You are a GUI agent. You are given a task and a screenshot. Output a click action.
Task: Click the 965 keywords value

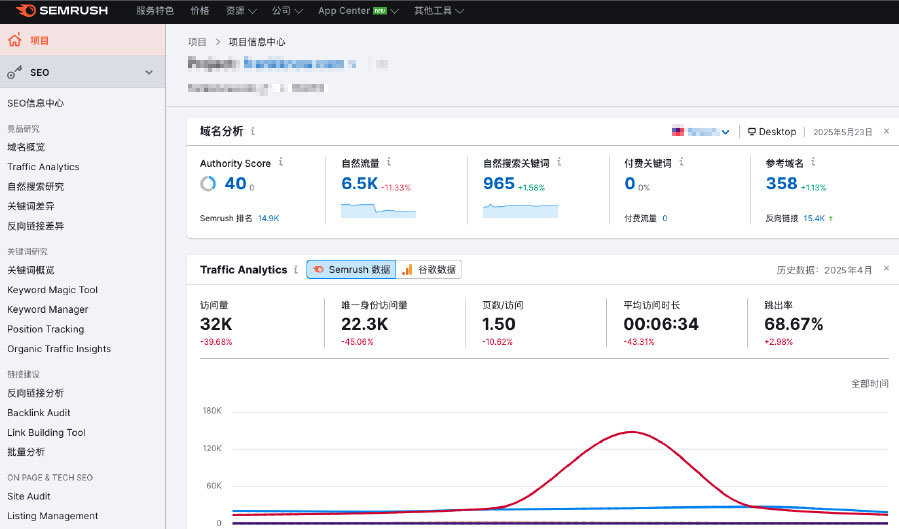(499, 183)
